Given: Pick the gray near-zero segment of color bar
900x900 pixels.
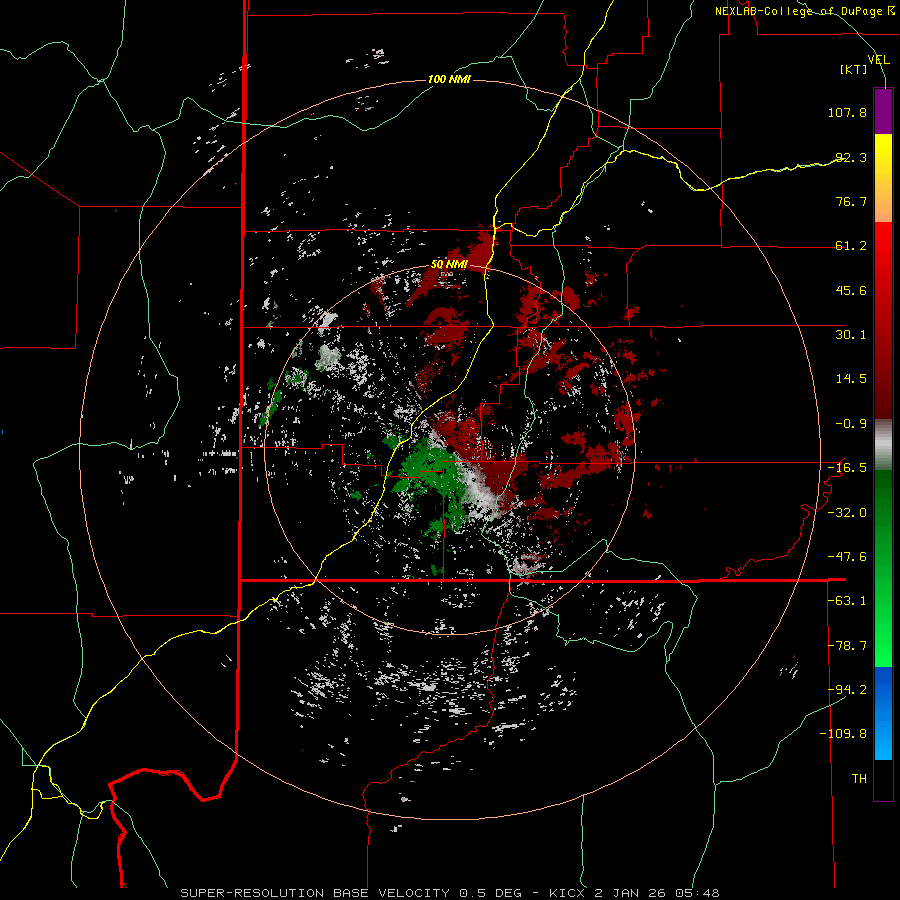Looking at the screenshot, I should [x=883, y=445].
